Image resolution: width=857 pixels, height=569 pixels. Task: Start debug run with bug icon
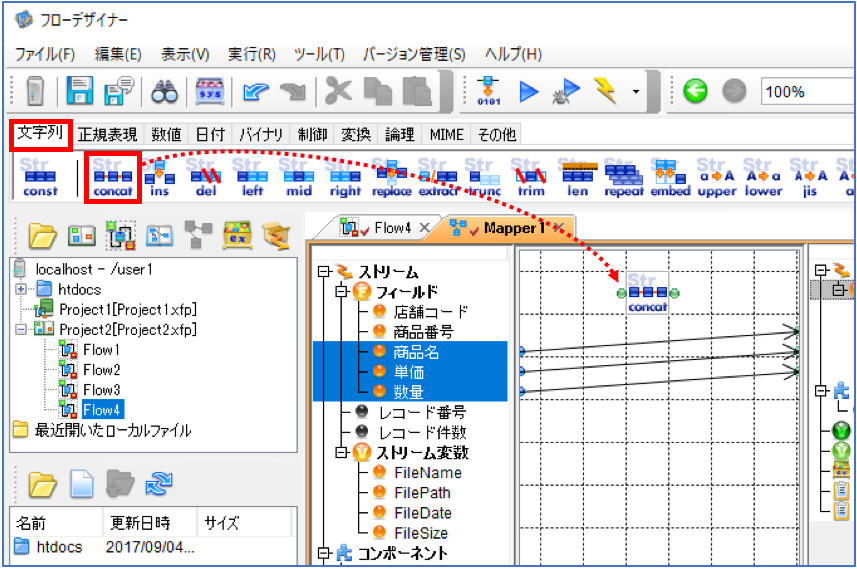(x=565, y=91)
